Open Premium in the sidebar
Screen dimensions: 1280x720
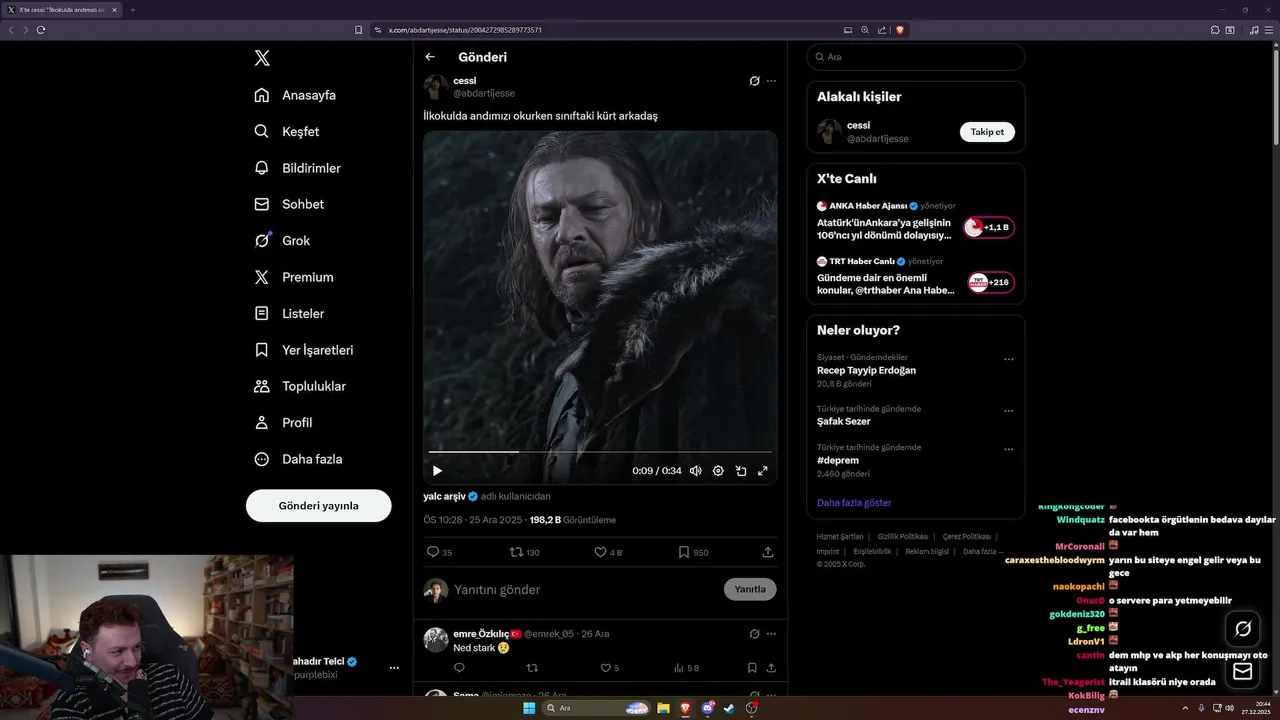point(294,277)
